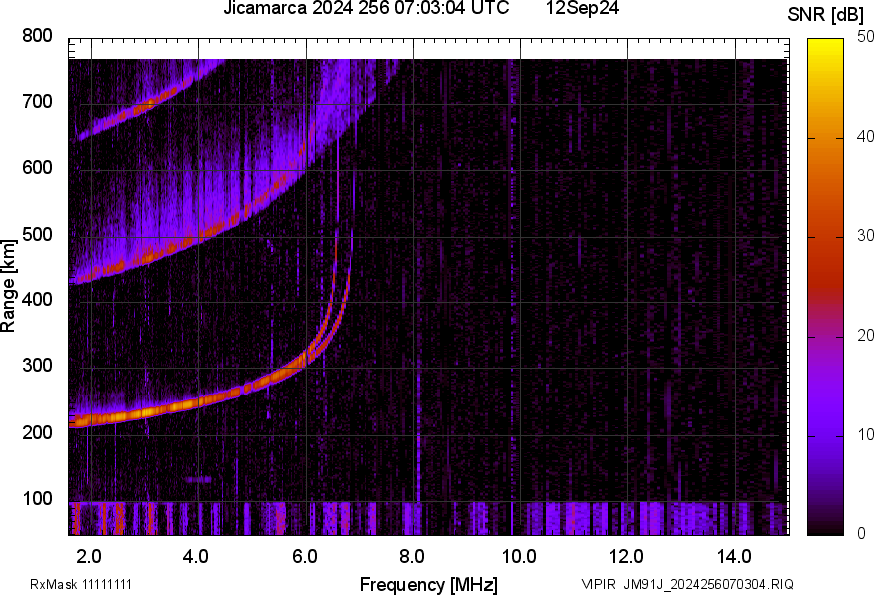Image resolution: width=874 pixels, height=595 pixels.
Task: Click the range tick label 300
Action: [x=37, y=366]
